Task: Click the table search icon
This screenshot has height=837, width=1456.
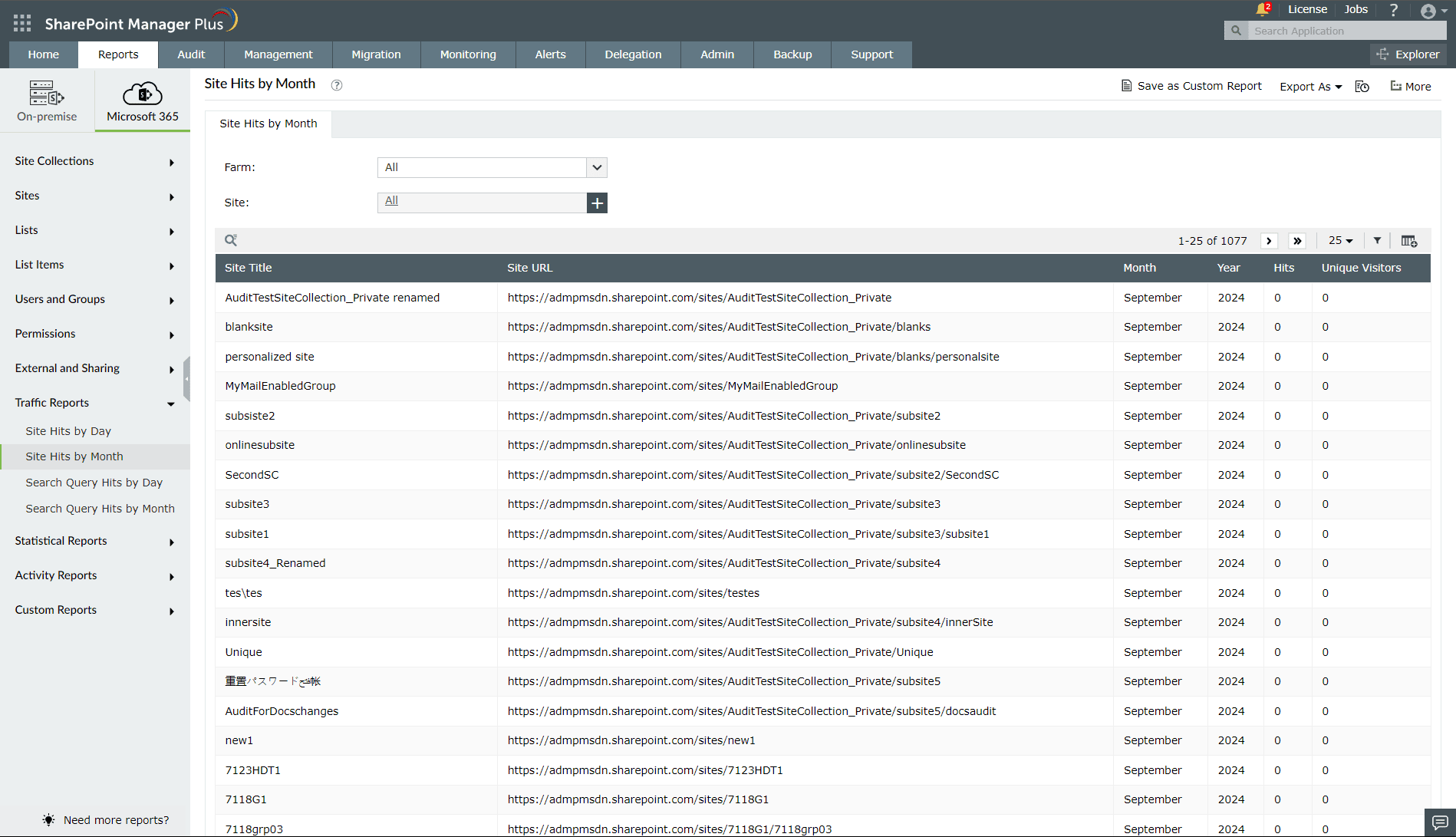Action: pos(231,240)
